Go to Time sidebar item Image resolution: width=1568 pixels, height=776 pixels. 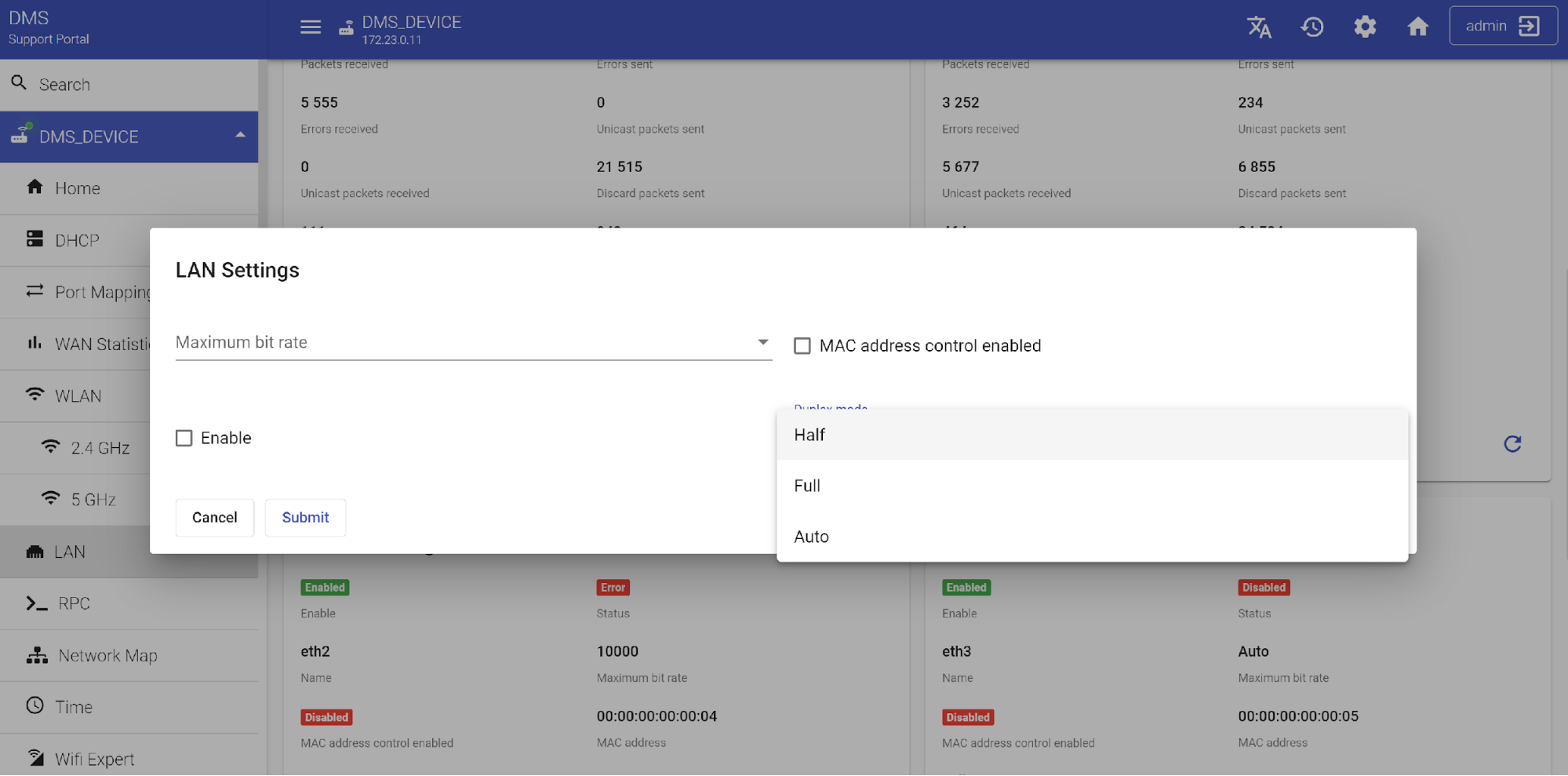(74, 707)
